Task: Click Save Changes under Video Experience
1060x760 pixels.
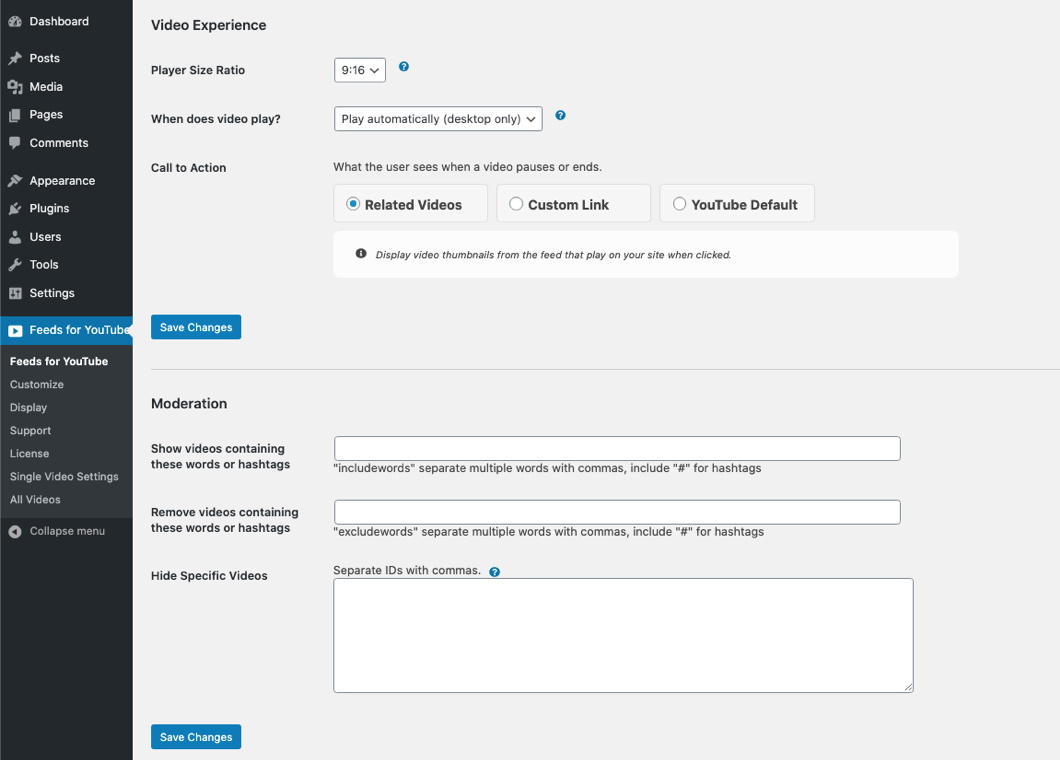Action: coord(196,327)
